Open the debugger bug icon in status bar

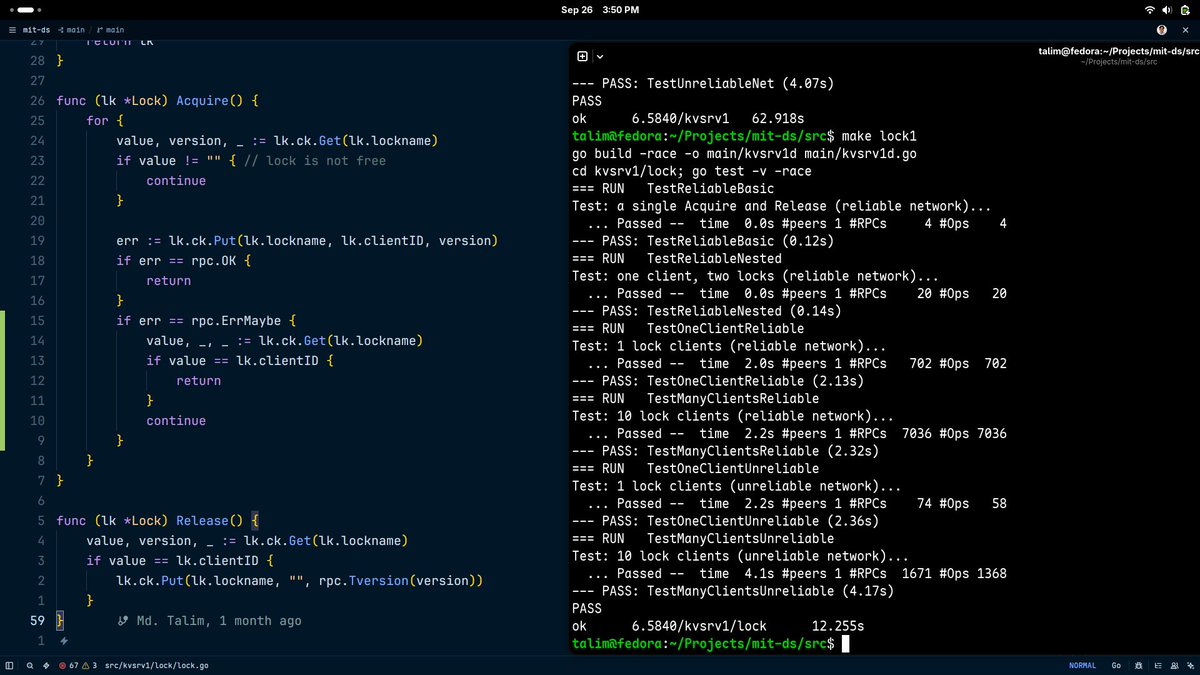click(x=1138, y=666)
